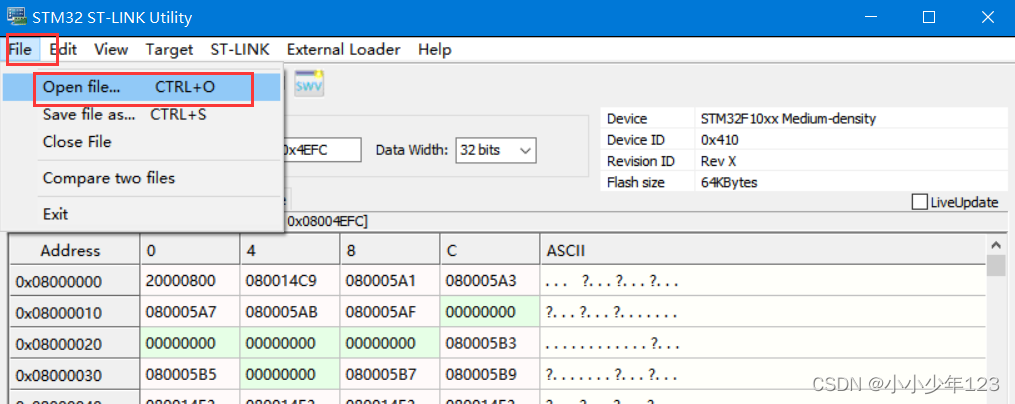Click memory cell 080005B5
The image size is (1015, 404).
click(190, 375)
